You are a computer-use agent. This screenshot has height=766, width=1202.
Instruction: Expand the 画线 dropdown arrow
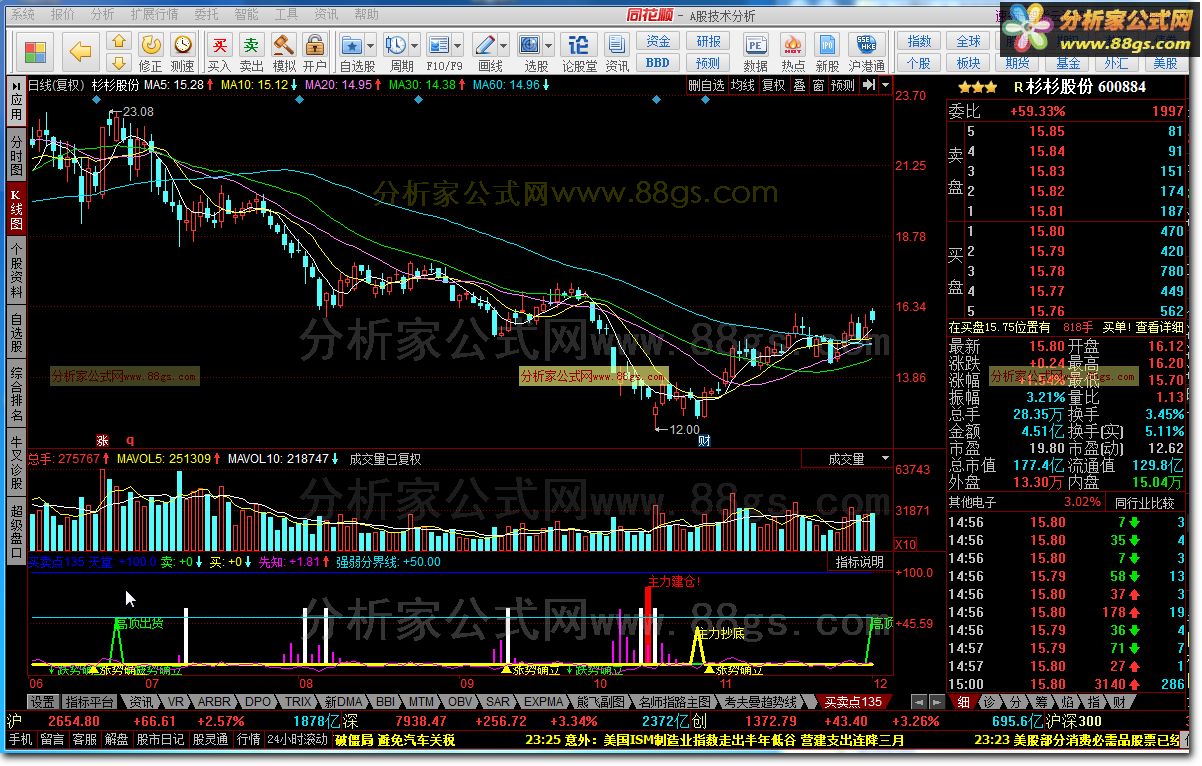click(503, 46)
